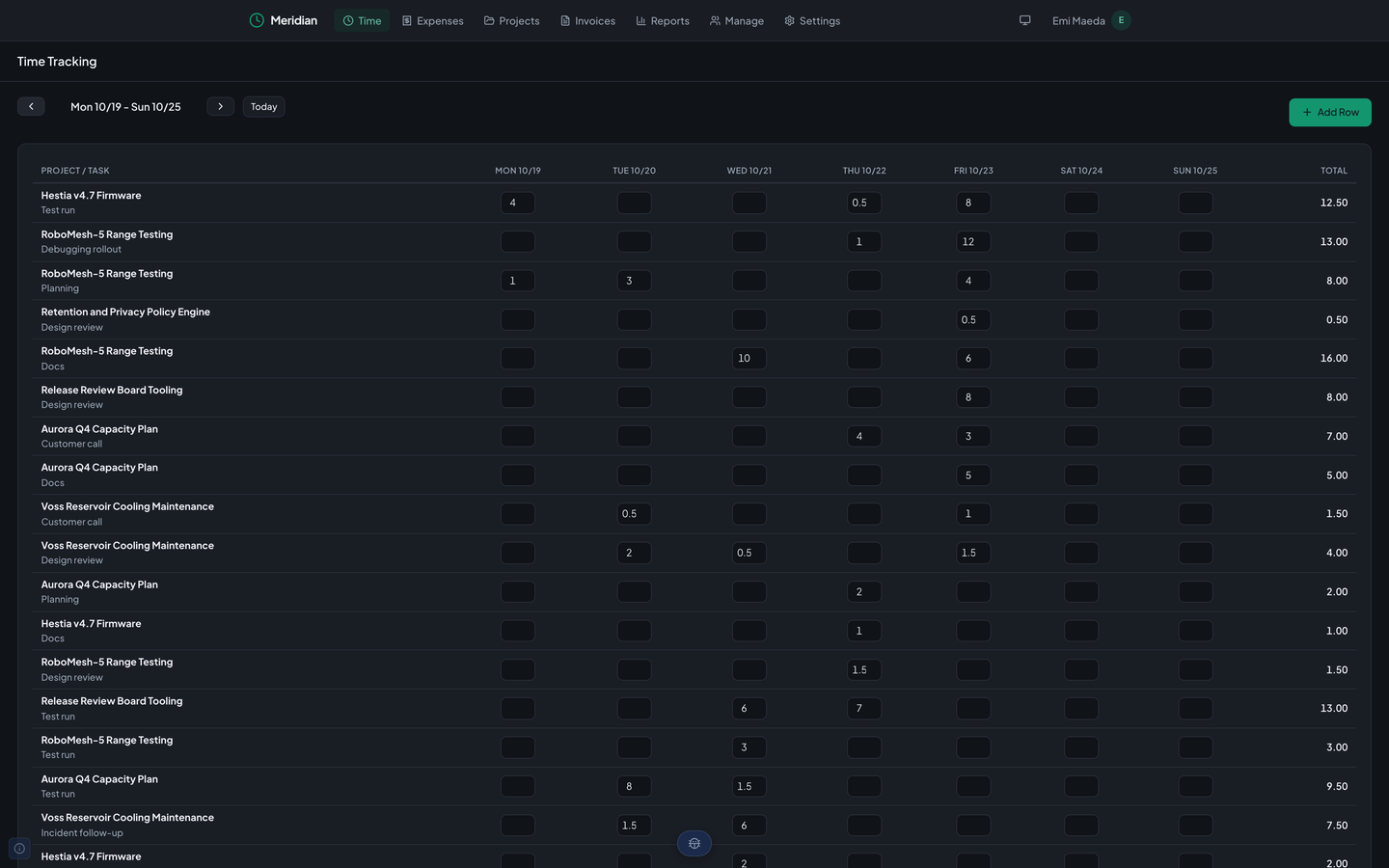Edit Thursday hours for Hestia v4.7 Firmware Docs
Image resolution: width=1389 pixels, height=868 pixels.
[864, 631]
